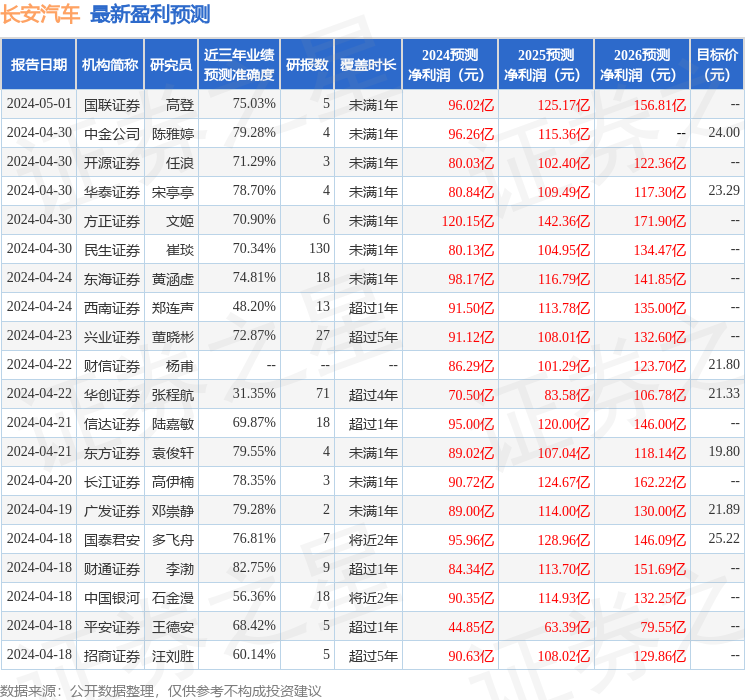Click the 2024预测净利润 header

pos(450,65)
